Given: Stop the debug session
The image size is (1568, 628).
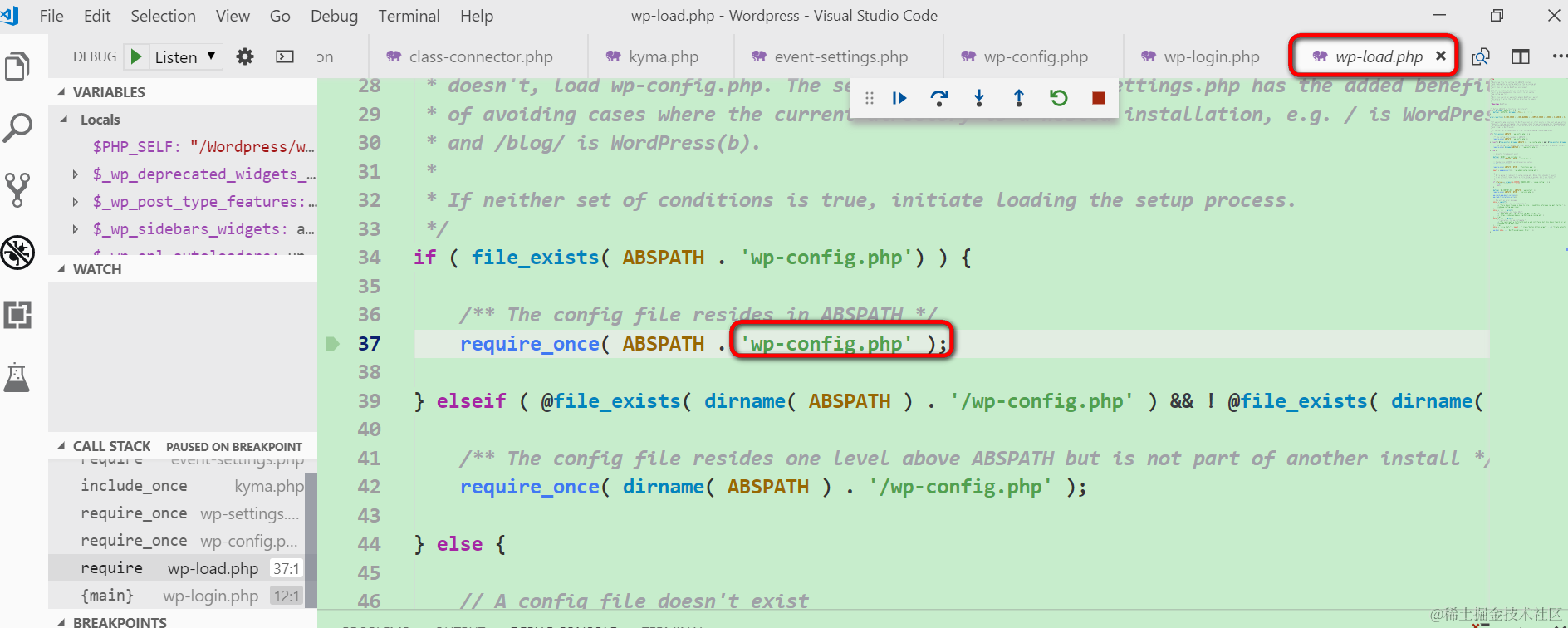Looking at the screenshot, I should point(1099,98).
